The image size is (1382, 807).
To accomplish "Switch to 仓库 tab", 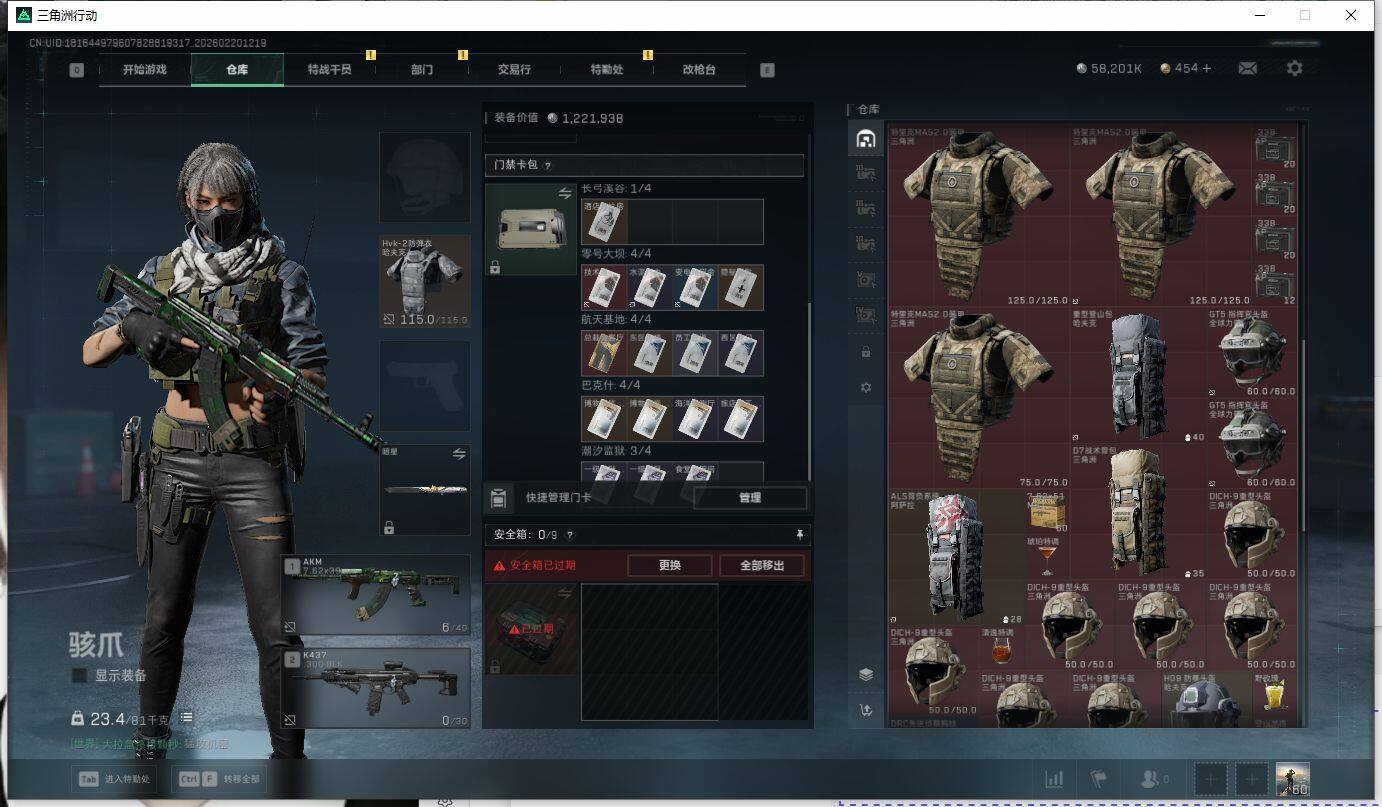I will (x=237, y=70).
